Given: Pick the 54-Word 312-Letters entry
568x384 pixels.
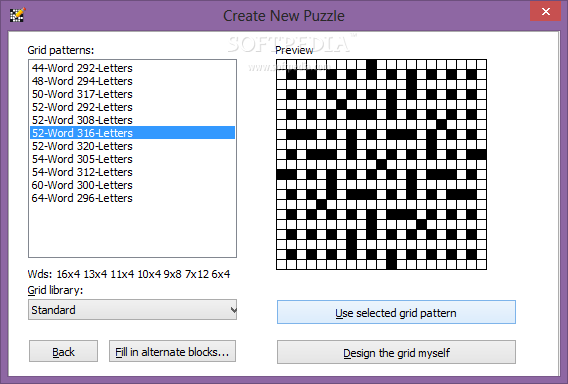Looking at the screenshot, I should click(133, 172).
